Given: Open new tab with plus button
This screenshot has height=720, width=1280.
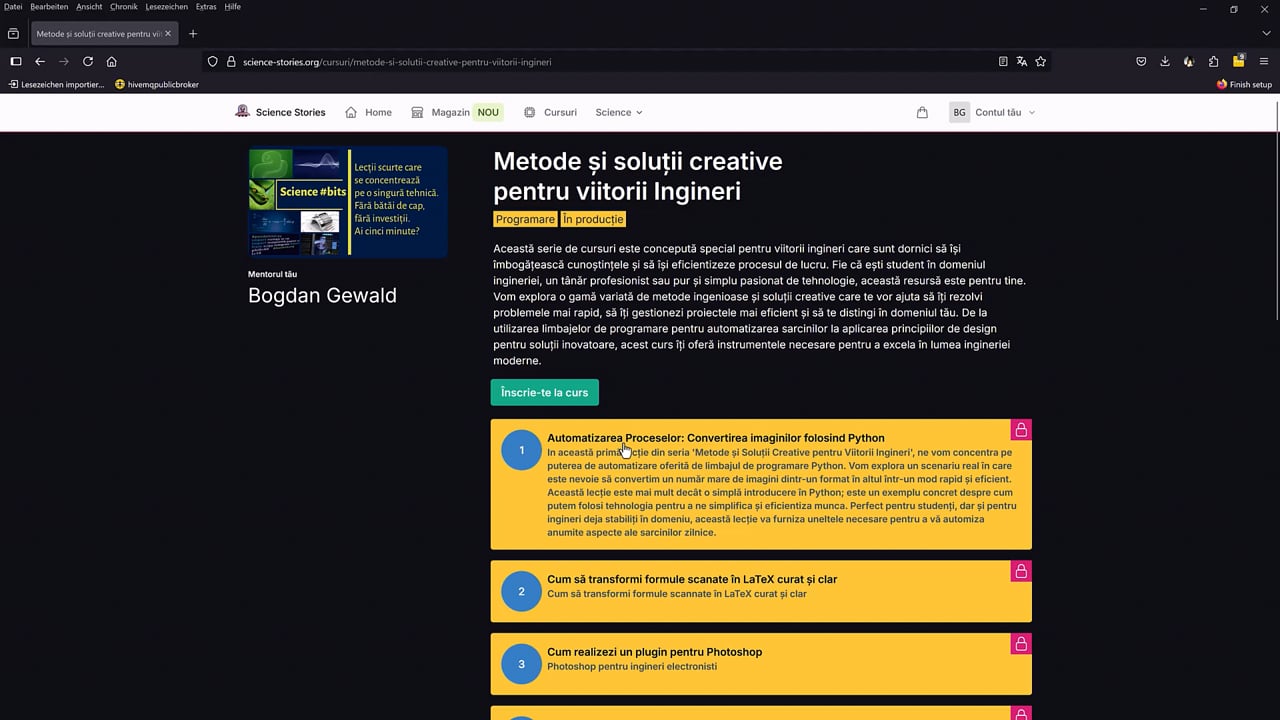Looking at the screenshot, I should point(193,34).
